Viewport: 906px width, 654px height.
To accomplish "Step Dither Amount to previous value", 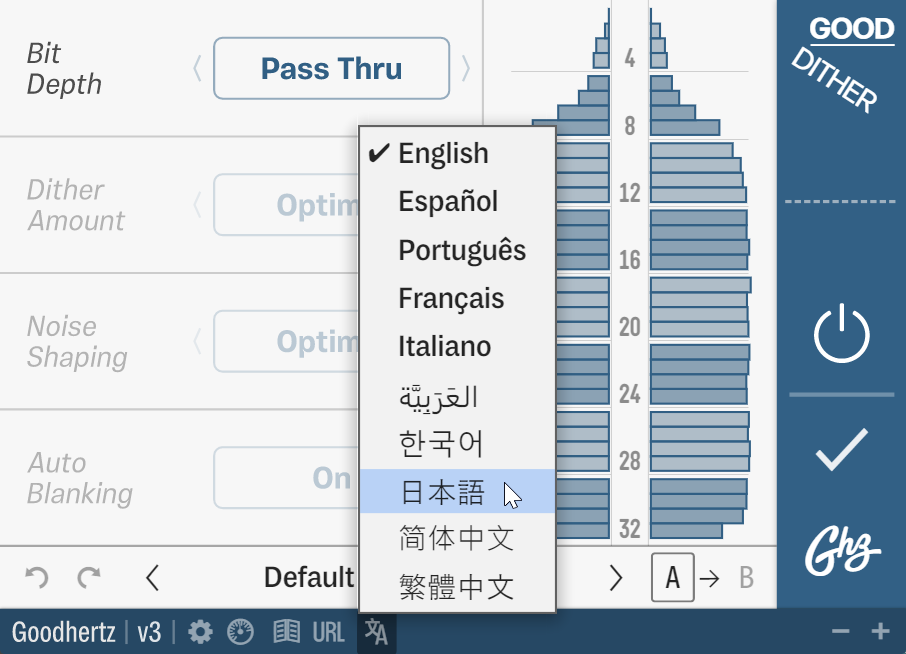I will pyautogui.click(x=198, y=205).
